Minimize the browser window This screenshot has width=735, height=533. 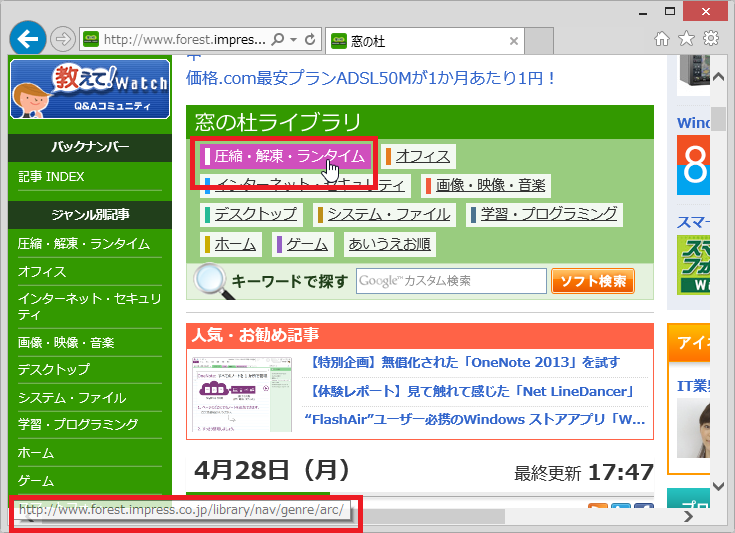point(643,13)
